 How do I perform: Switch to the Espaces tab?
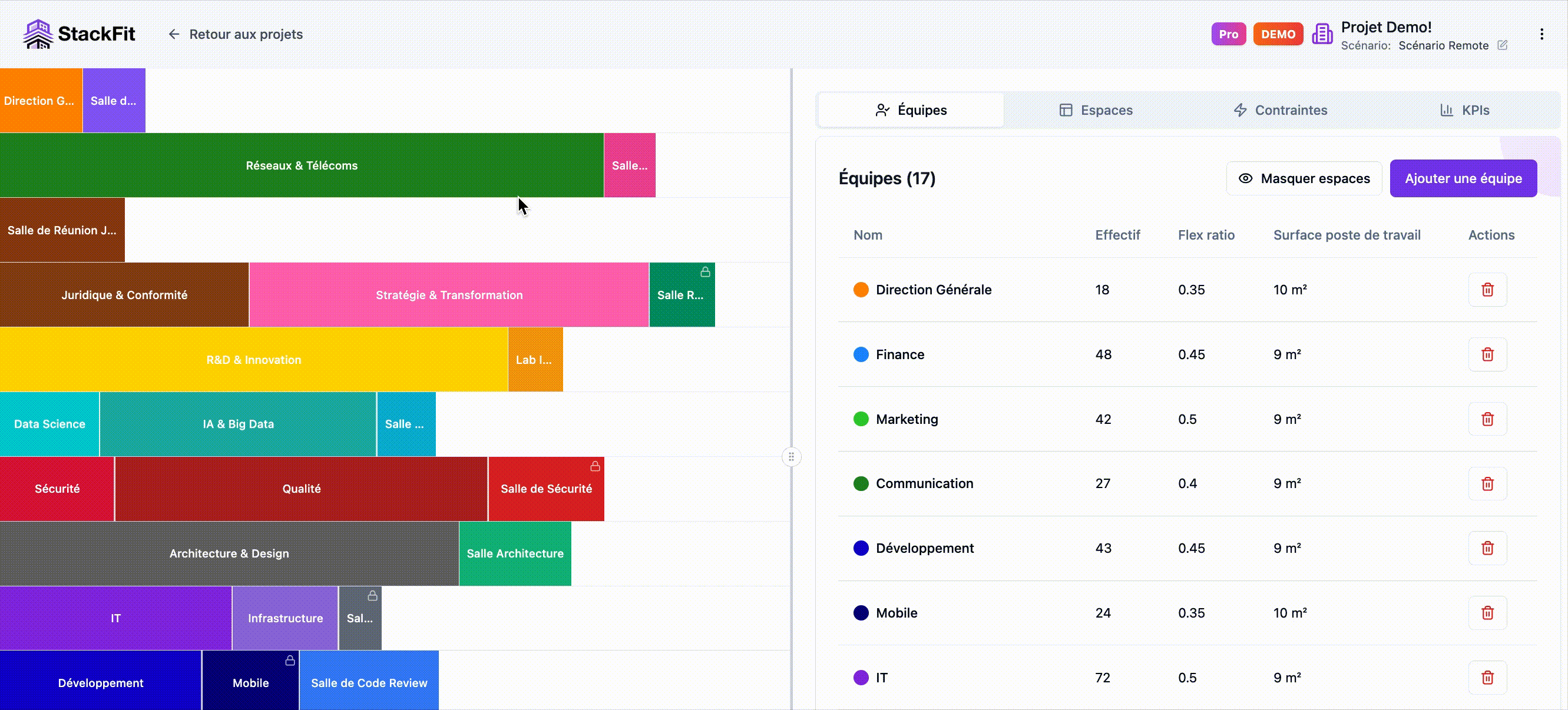point(1096,110)
